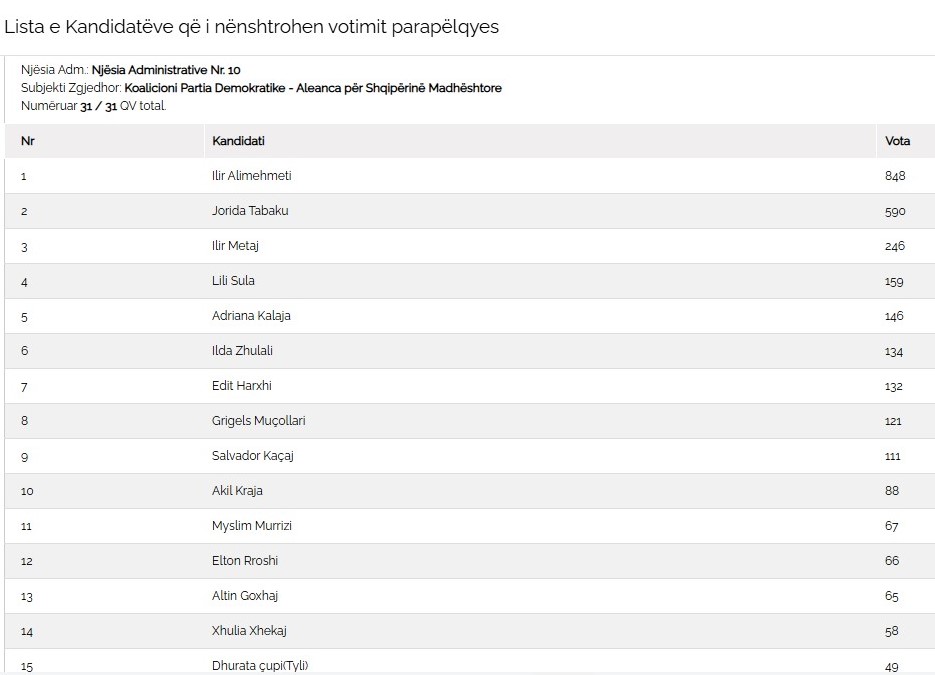Viewport: 935px width, 675px height.
Task: Click on Myslim Murrizi
Action: [251, 526]
